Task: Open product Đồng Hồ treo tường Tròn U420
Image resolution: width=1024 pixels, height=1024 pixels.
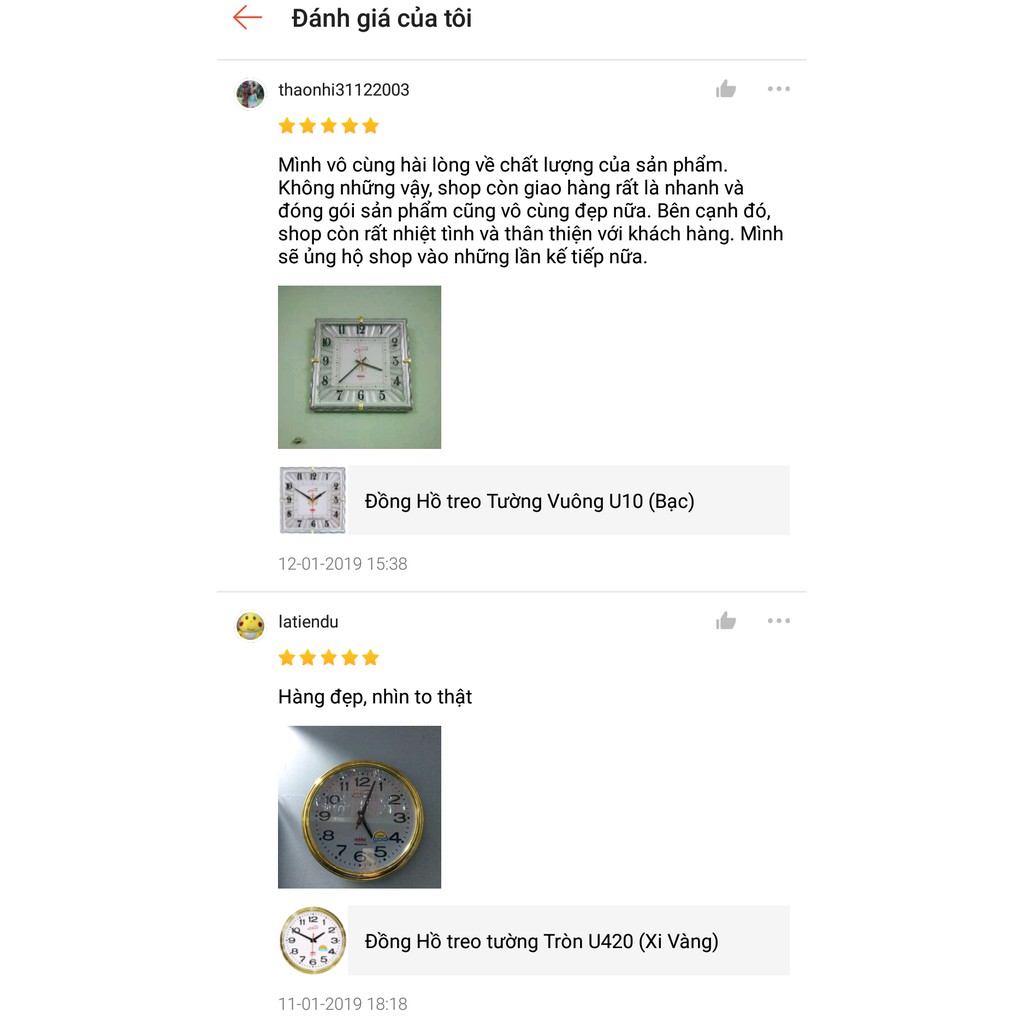Action: tap(541, 941)
